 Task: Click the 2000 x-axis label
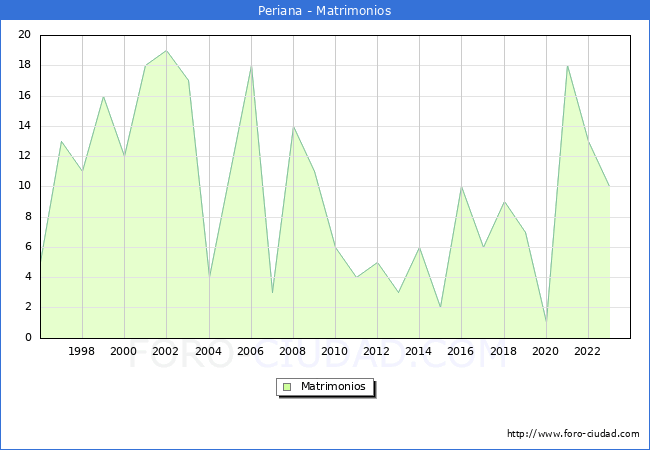pos(124,351)
